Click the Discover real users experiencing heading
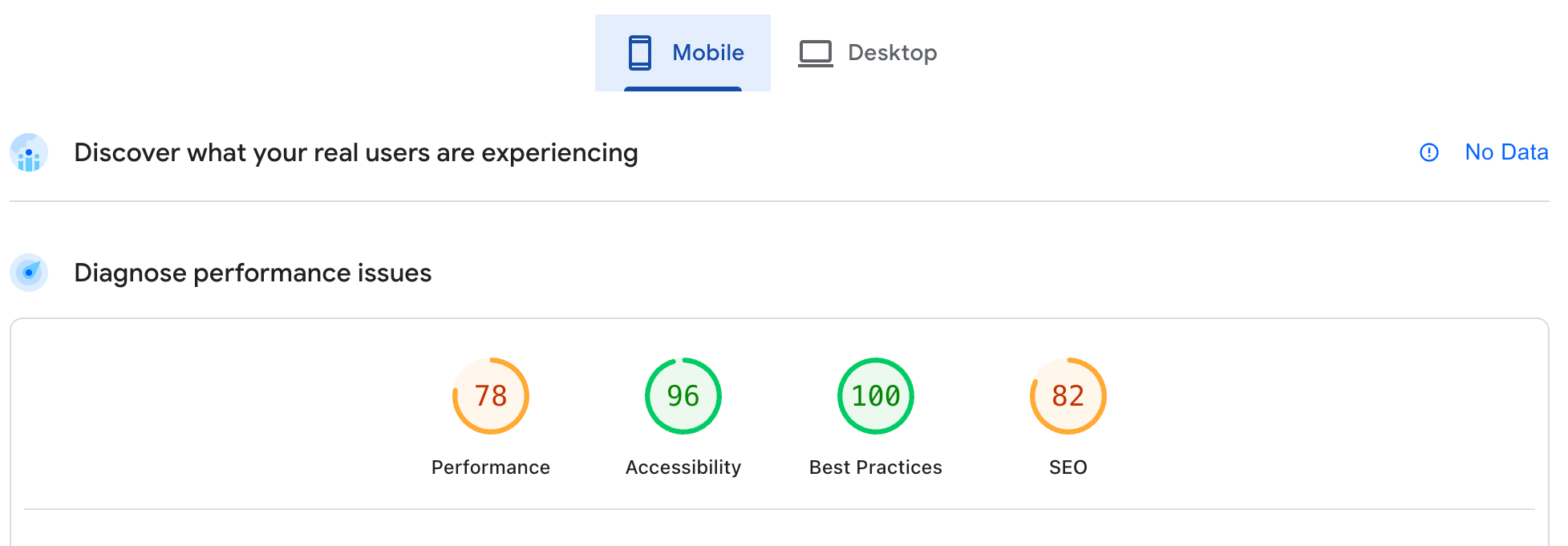 356,152
